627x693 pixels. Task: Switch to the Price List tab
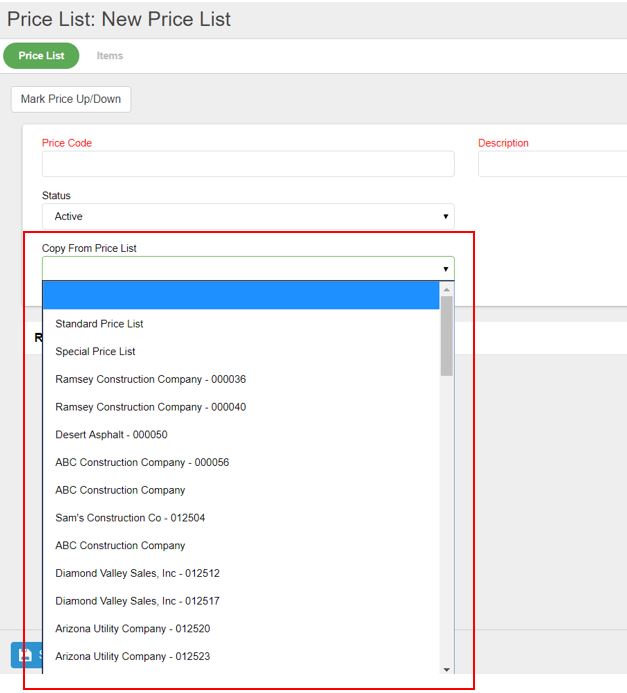click(41, 56)
